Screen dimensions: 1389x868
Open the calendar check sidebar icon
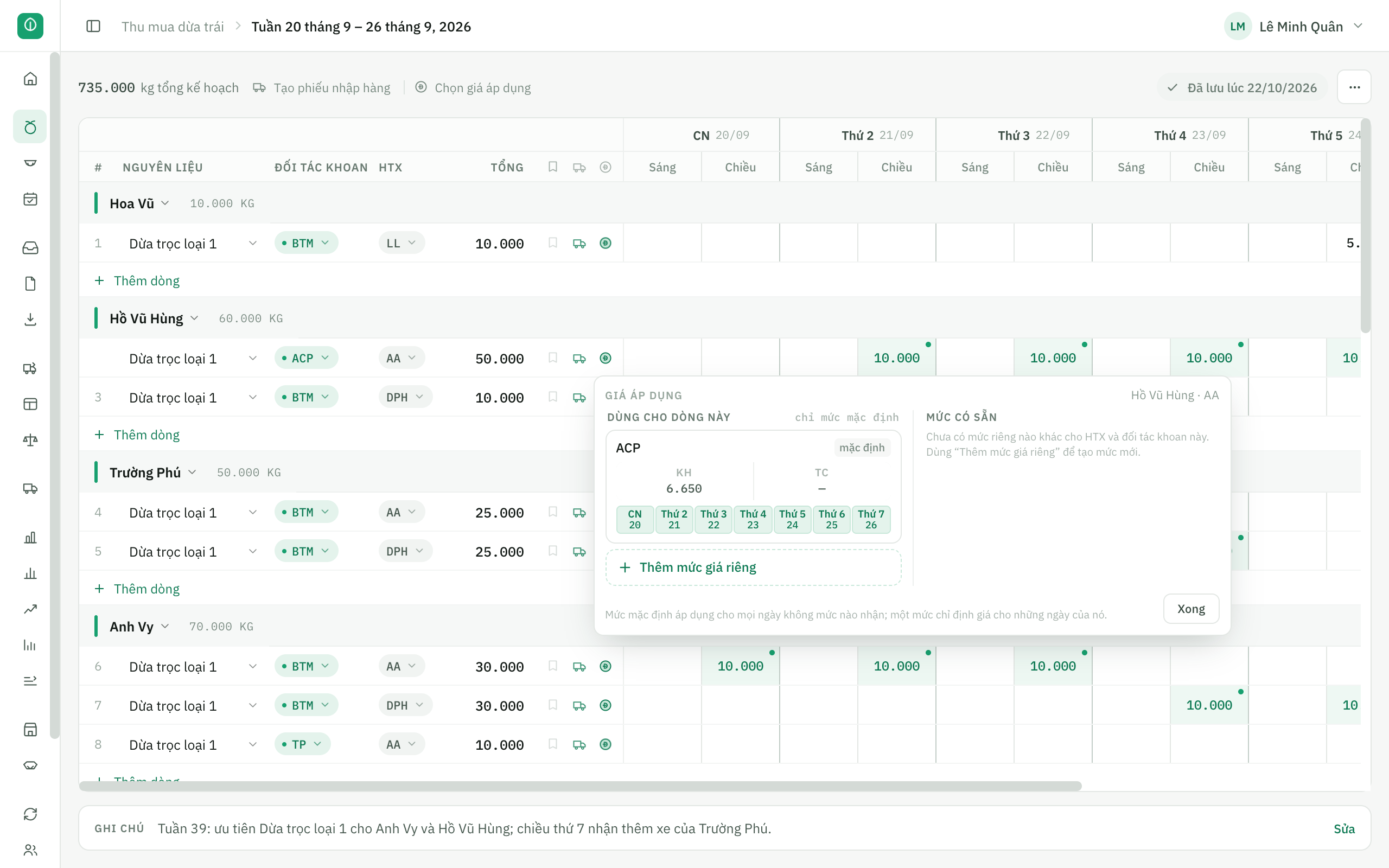[30, 199]
